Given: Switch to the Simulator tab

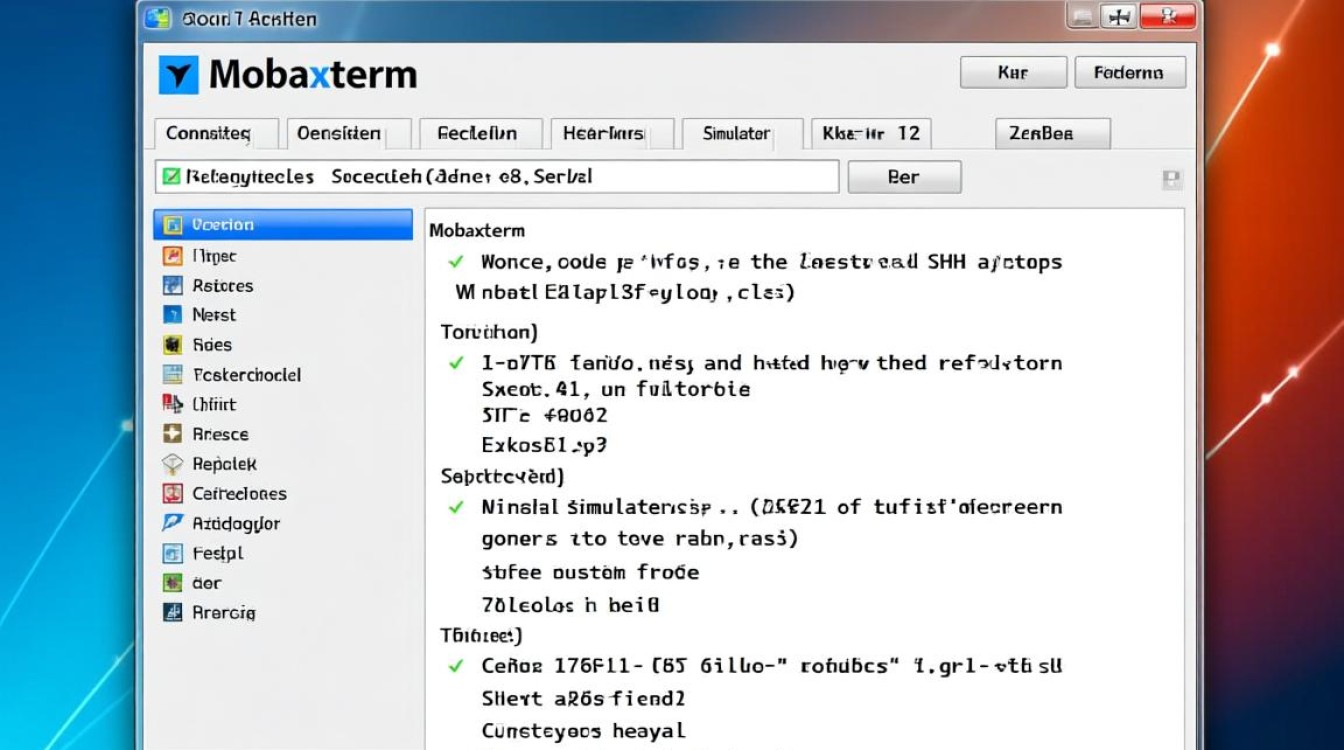Looking at the screenshot, I should pos(737,134).
